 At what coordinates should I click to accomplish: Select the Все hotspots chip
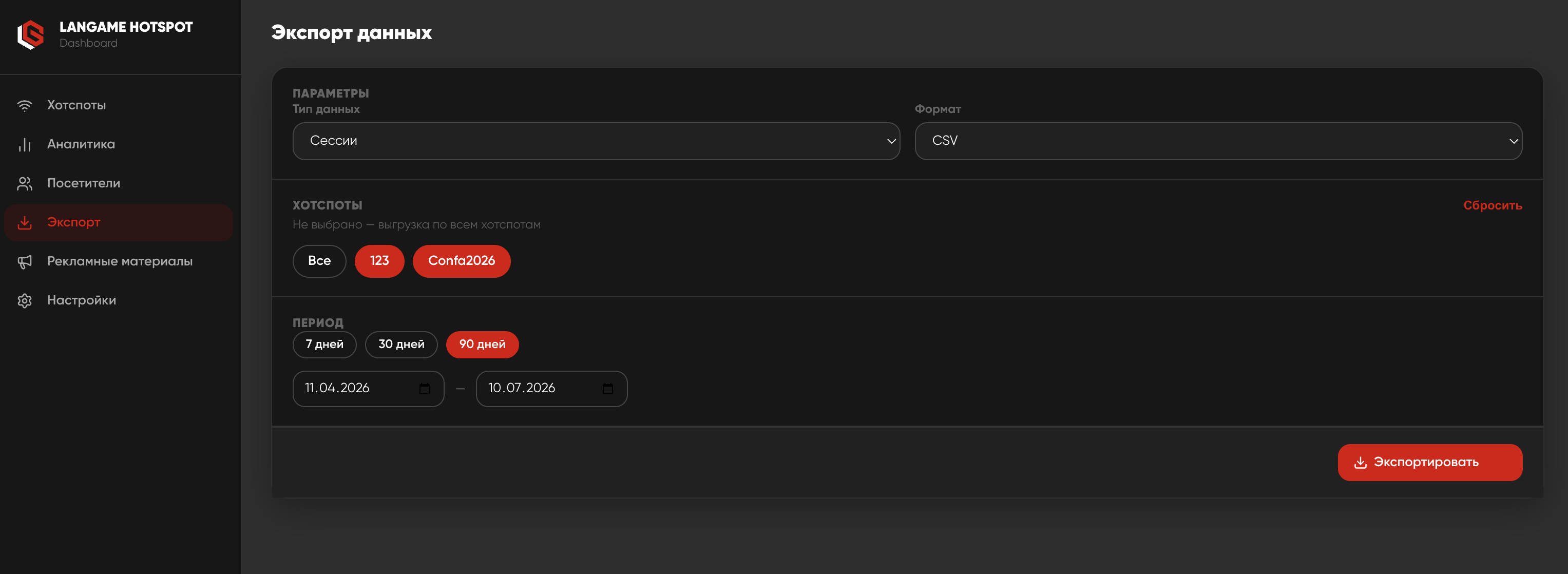point(319,260)
